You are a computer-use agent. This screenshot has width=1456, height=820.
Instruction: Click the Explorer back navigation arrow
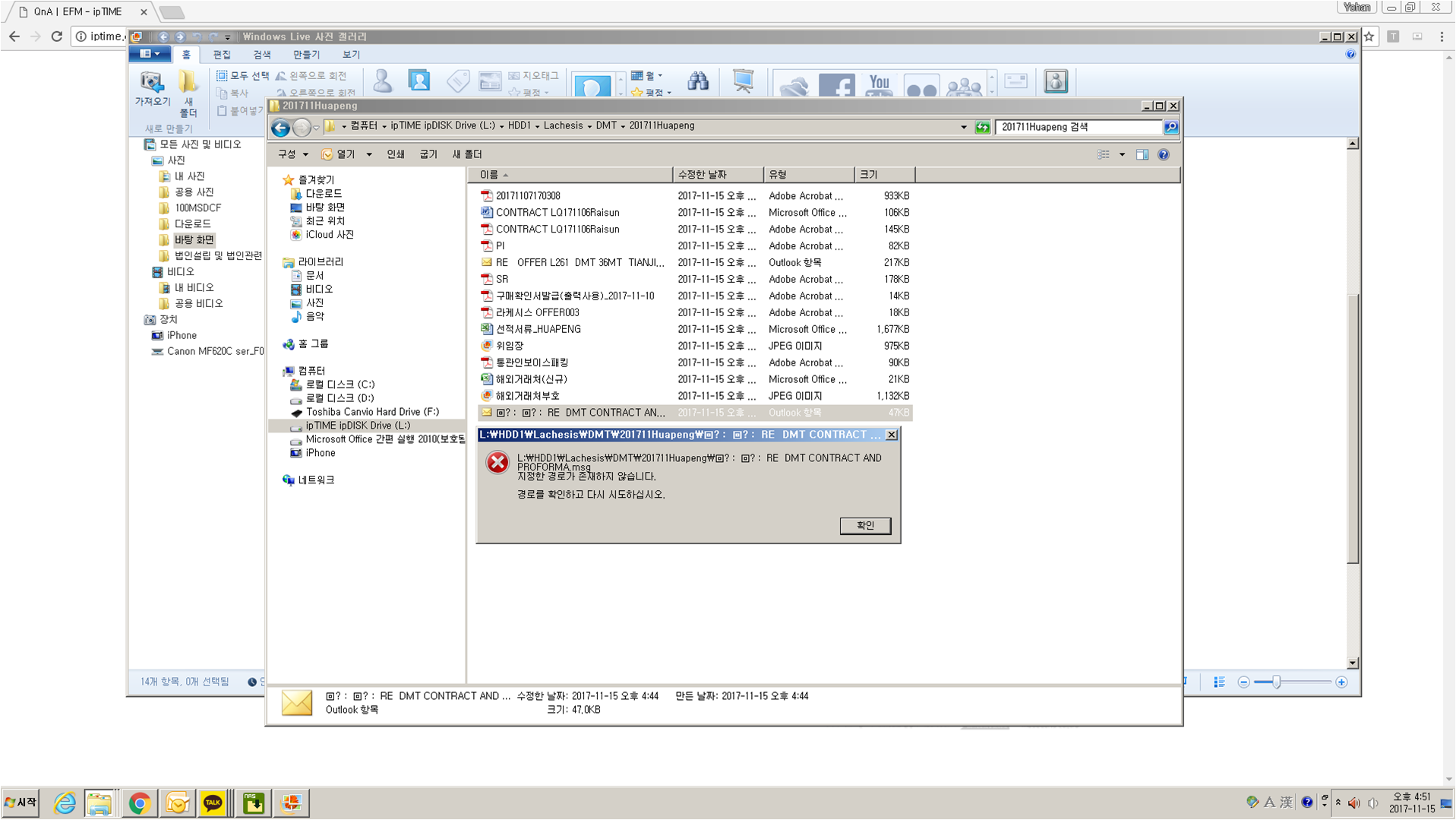click(x=280, y=127)
